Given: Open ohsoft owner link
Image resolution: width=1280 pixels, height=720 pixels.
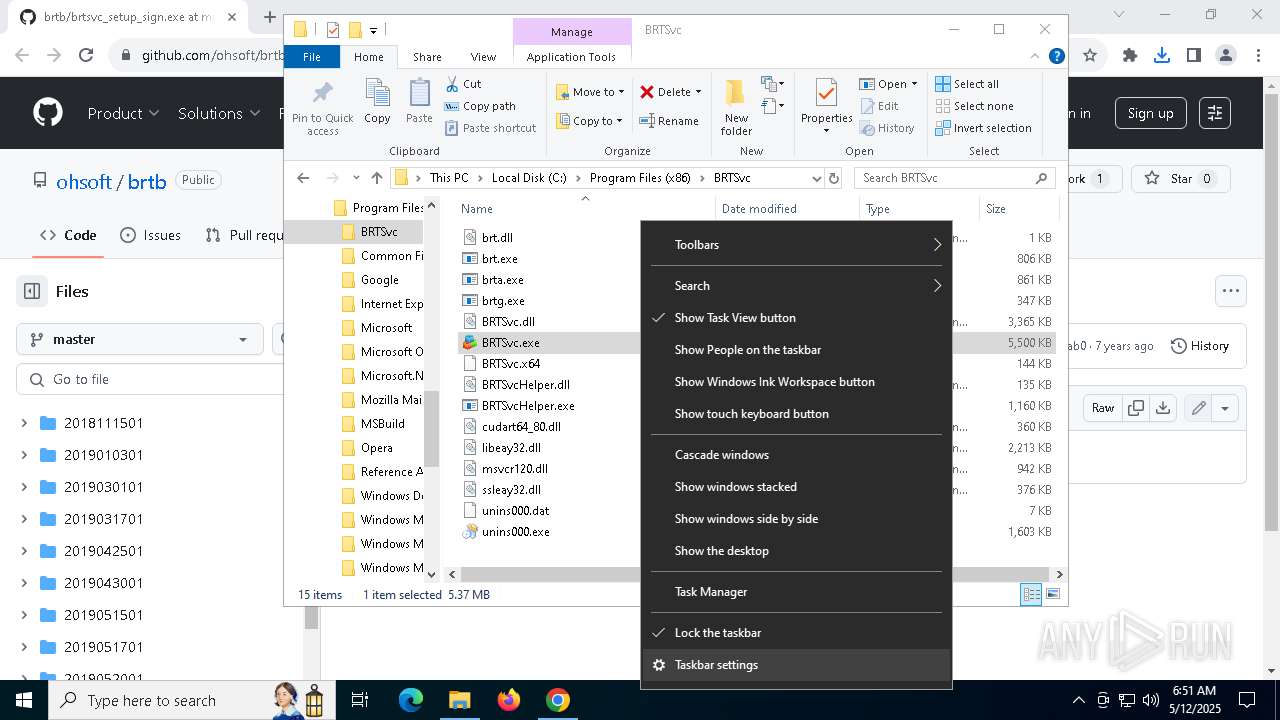Looking at the screenshot, I should 84,181.
